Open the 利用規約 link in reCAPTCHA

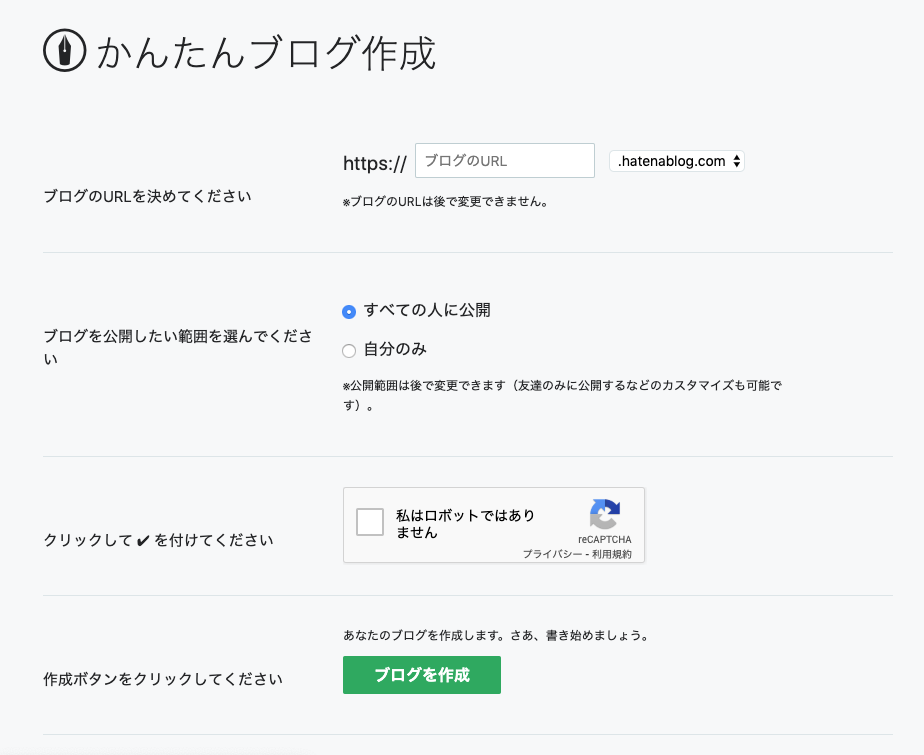(x=612, y=554)
